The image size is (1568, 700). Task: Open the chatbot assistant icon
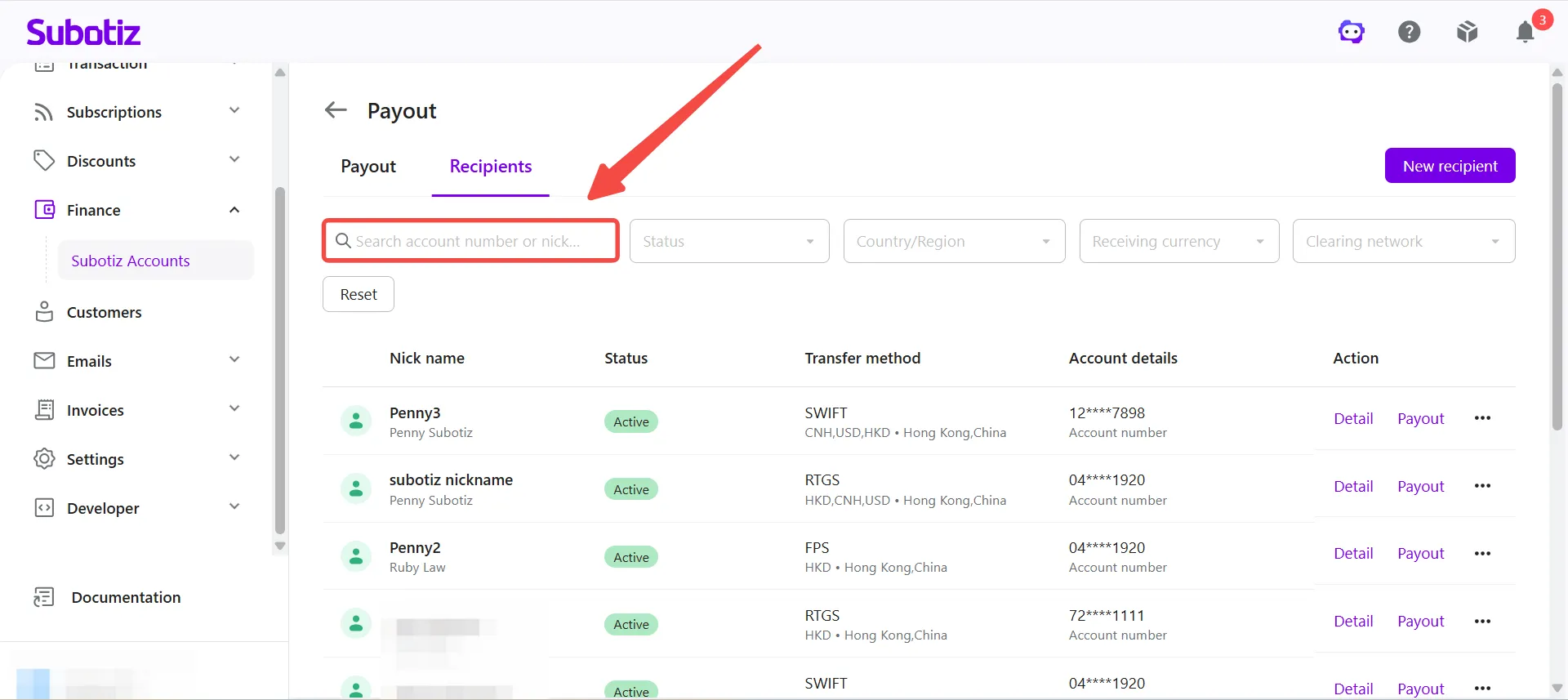1352,32
